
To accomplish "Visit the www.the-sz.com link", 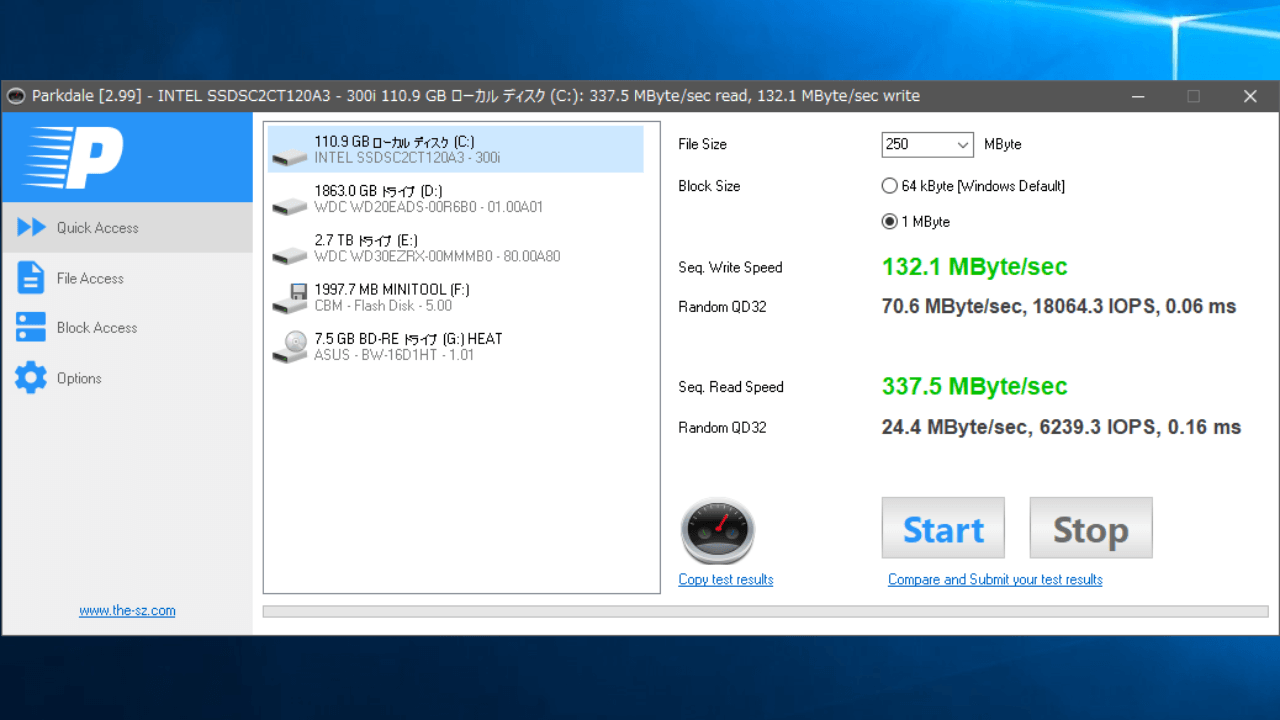I will click(127, 610).
